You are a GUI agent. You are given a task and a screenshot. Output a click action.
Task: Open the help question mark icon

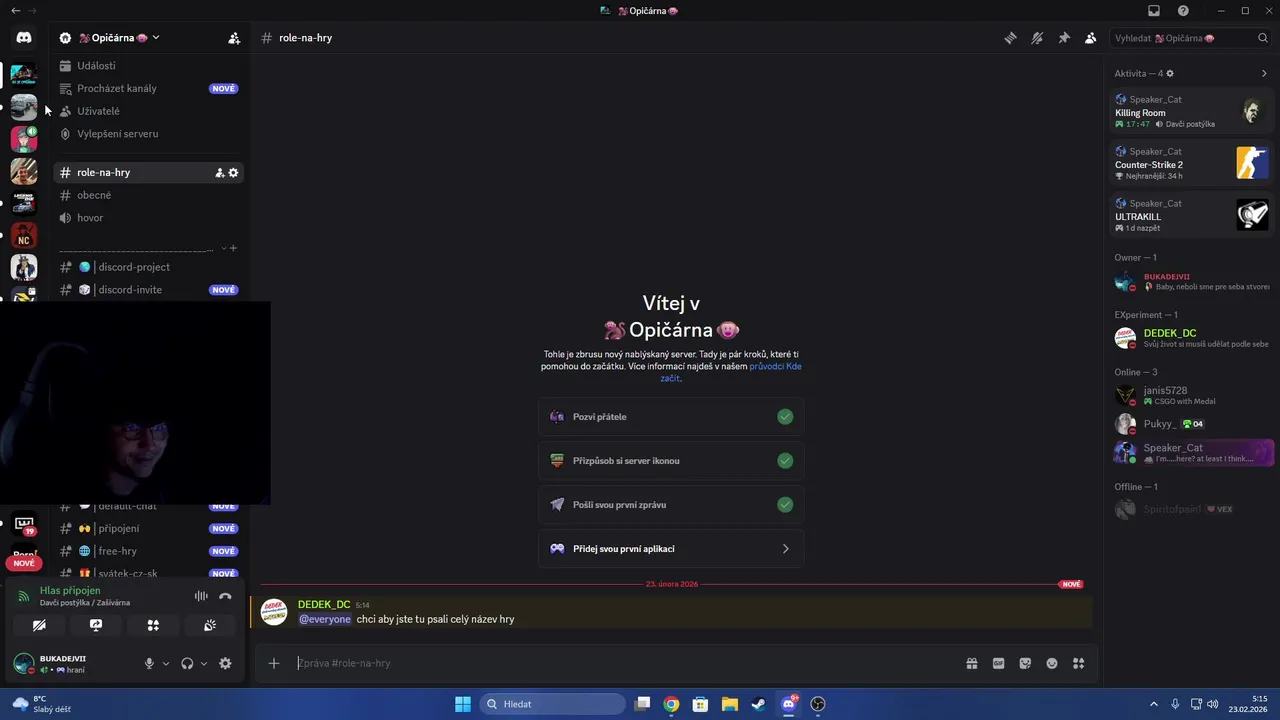(1183, 11)
